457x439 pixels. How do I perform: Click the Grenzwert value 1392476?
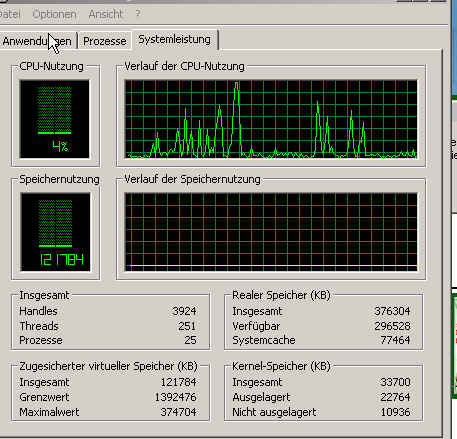(175, 397)
